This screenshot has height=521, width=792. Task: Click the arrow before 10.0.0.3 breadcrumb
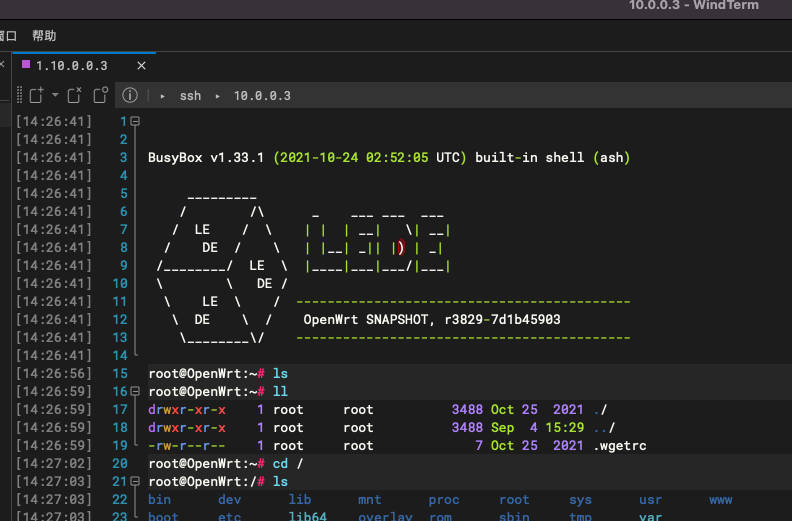point(218,96)
